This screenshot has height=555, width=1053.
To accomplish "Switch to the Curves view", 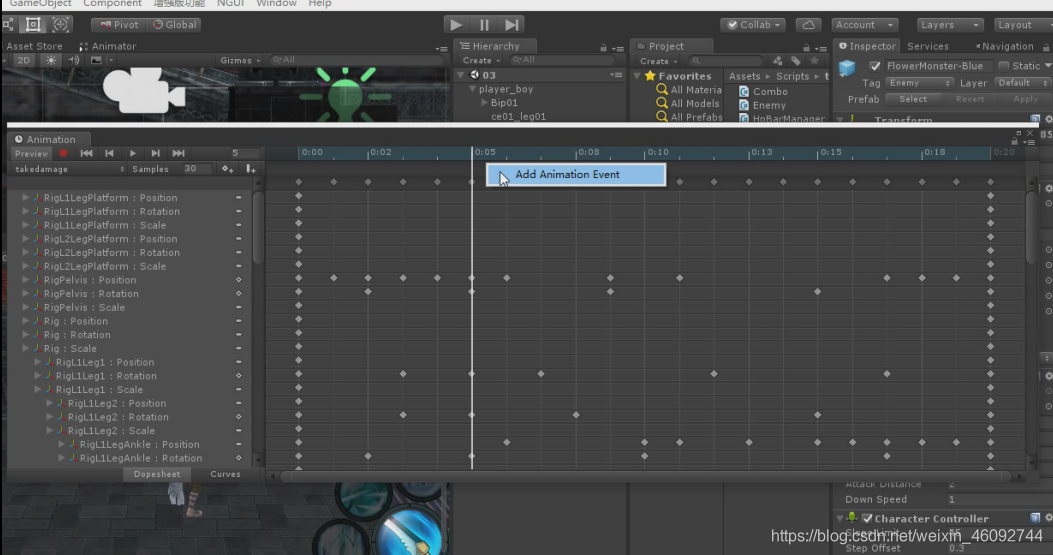I will [x=225, y=474].
